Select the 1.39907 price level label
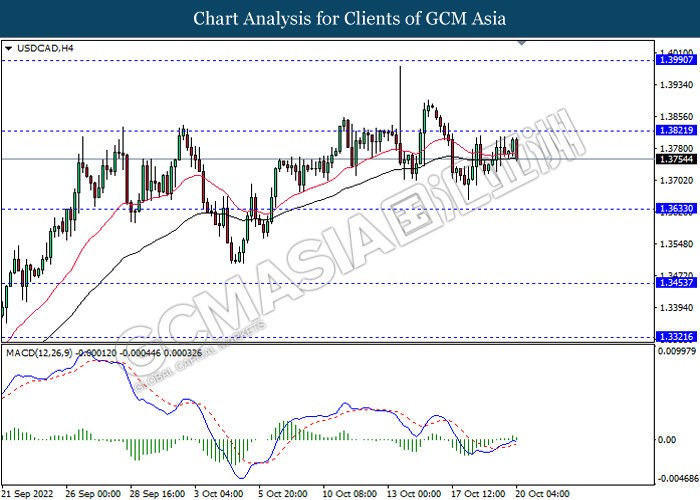The width and height of the screenshot is (700, 500). (x=676, y=60)
